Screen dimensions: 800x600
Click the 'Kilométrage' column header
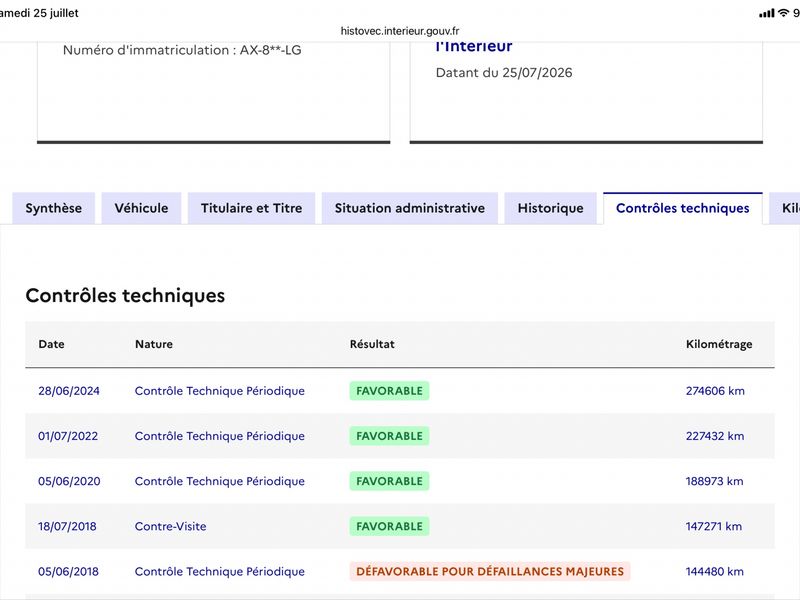tap(719, 344)
